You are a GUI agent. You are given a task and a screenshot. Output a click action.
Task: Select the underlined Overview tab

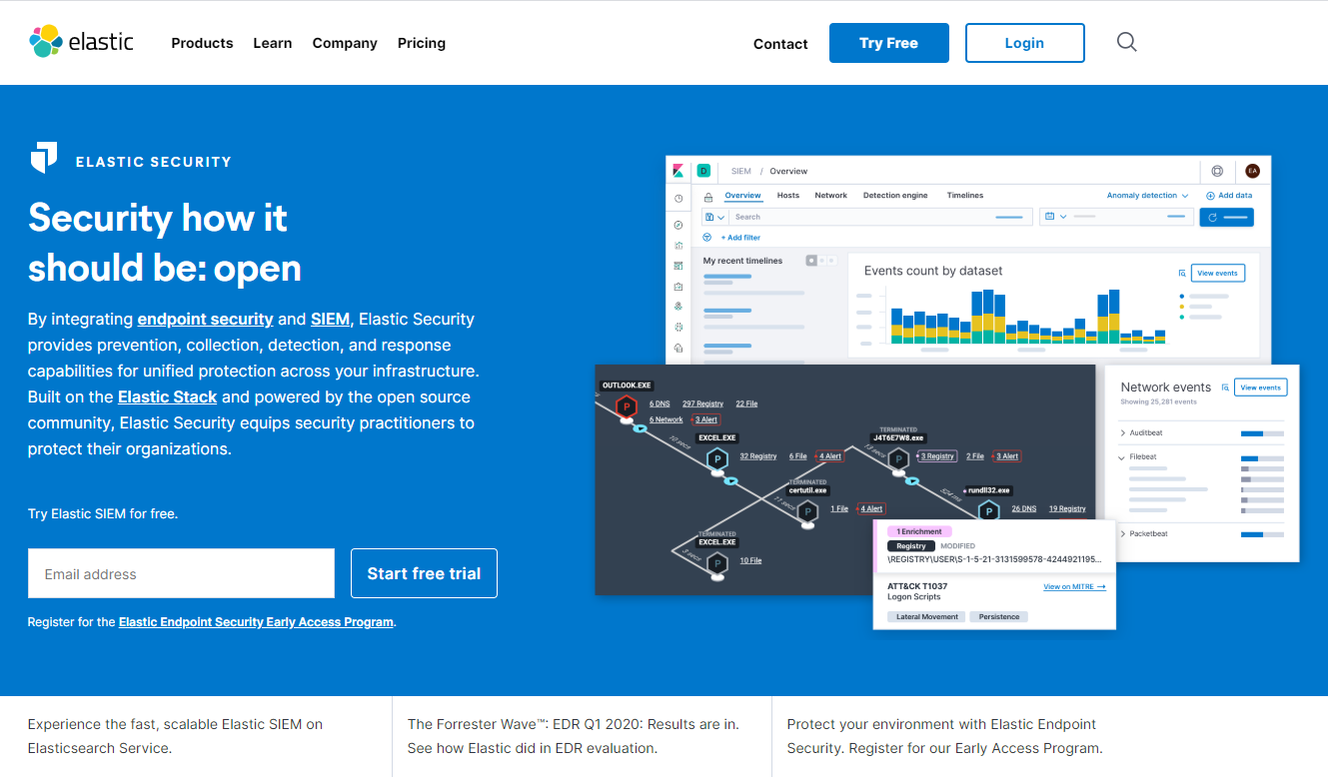[743, 196]
